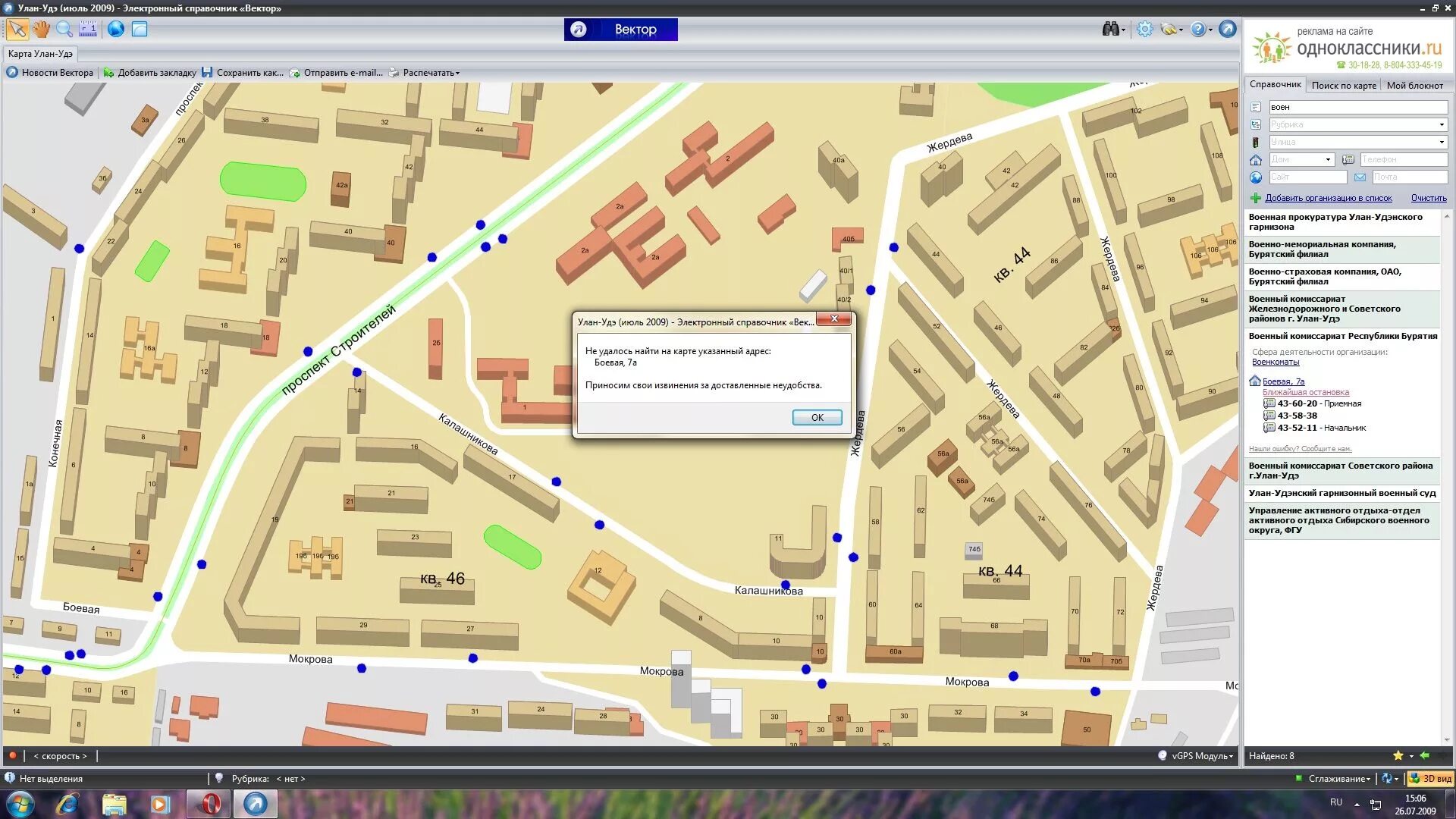Select Военно-страховая компания, ОАО
The height and width of the screenshot is (819, 1456).
coord(1341,277)
